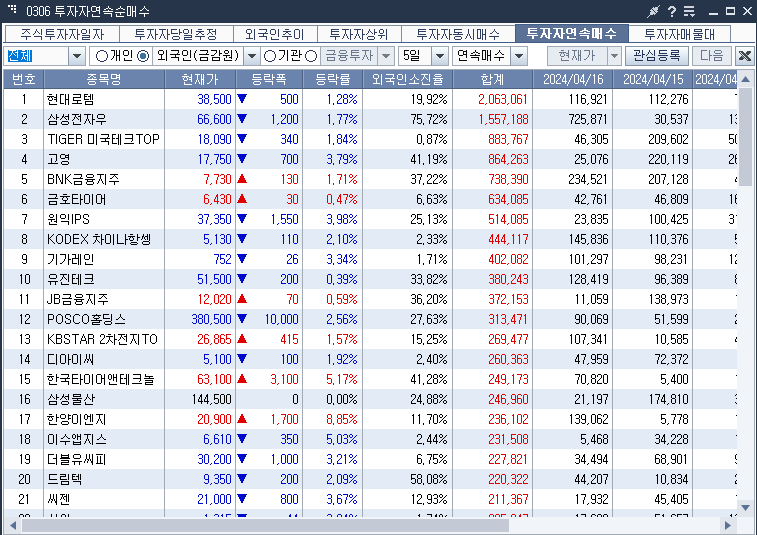The width and height of the screenshot is (757, 535).
Task: Click 합계 value 2,063,061
Action: (x=503, y=99)
